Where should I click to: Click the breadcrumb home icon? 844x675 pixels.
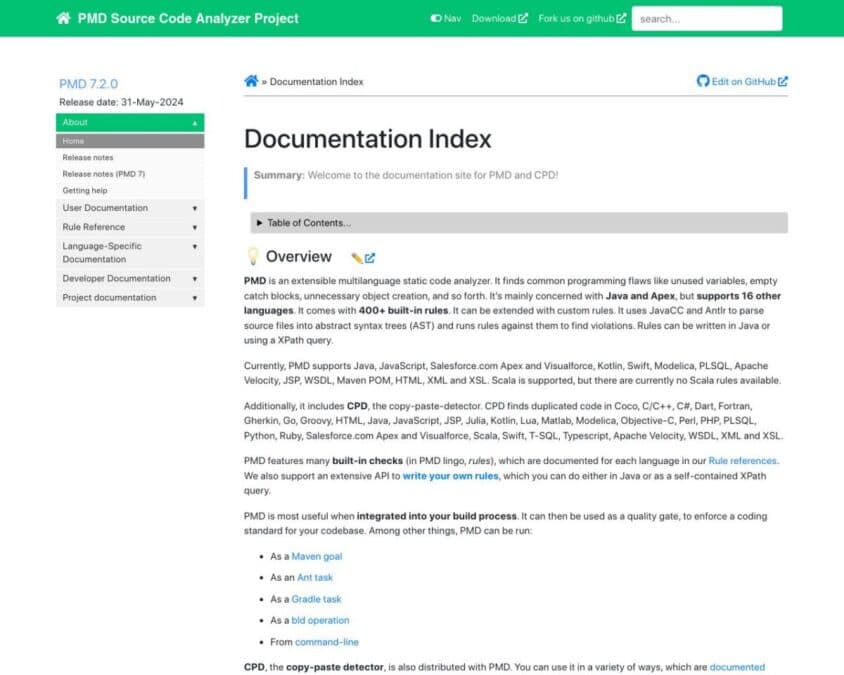(251, 81)
